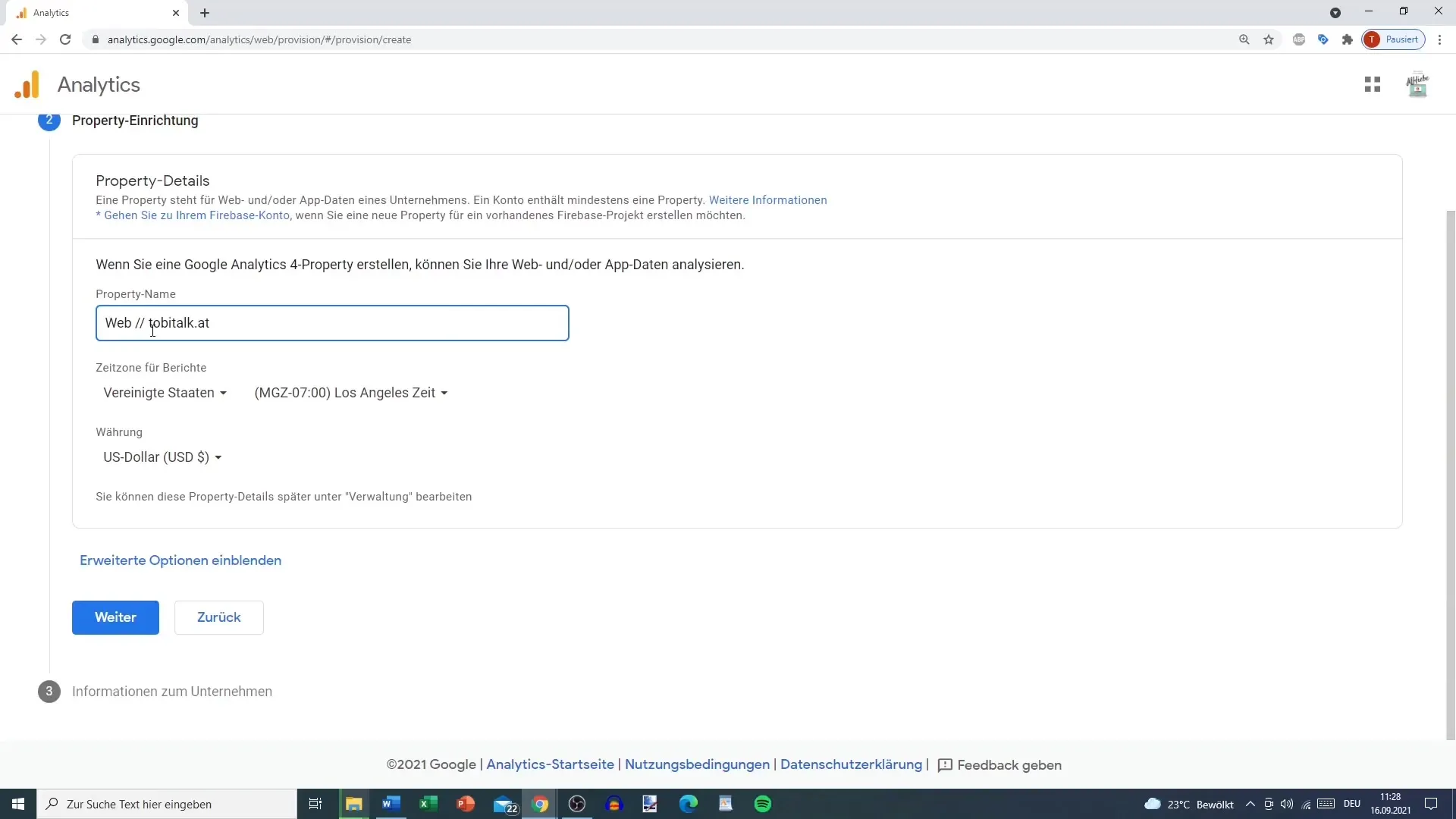Viewport: 1456px width, 819px height.
Task: Click the bookmark star icon in address bar
Action: click(1268, 39)
